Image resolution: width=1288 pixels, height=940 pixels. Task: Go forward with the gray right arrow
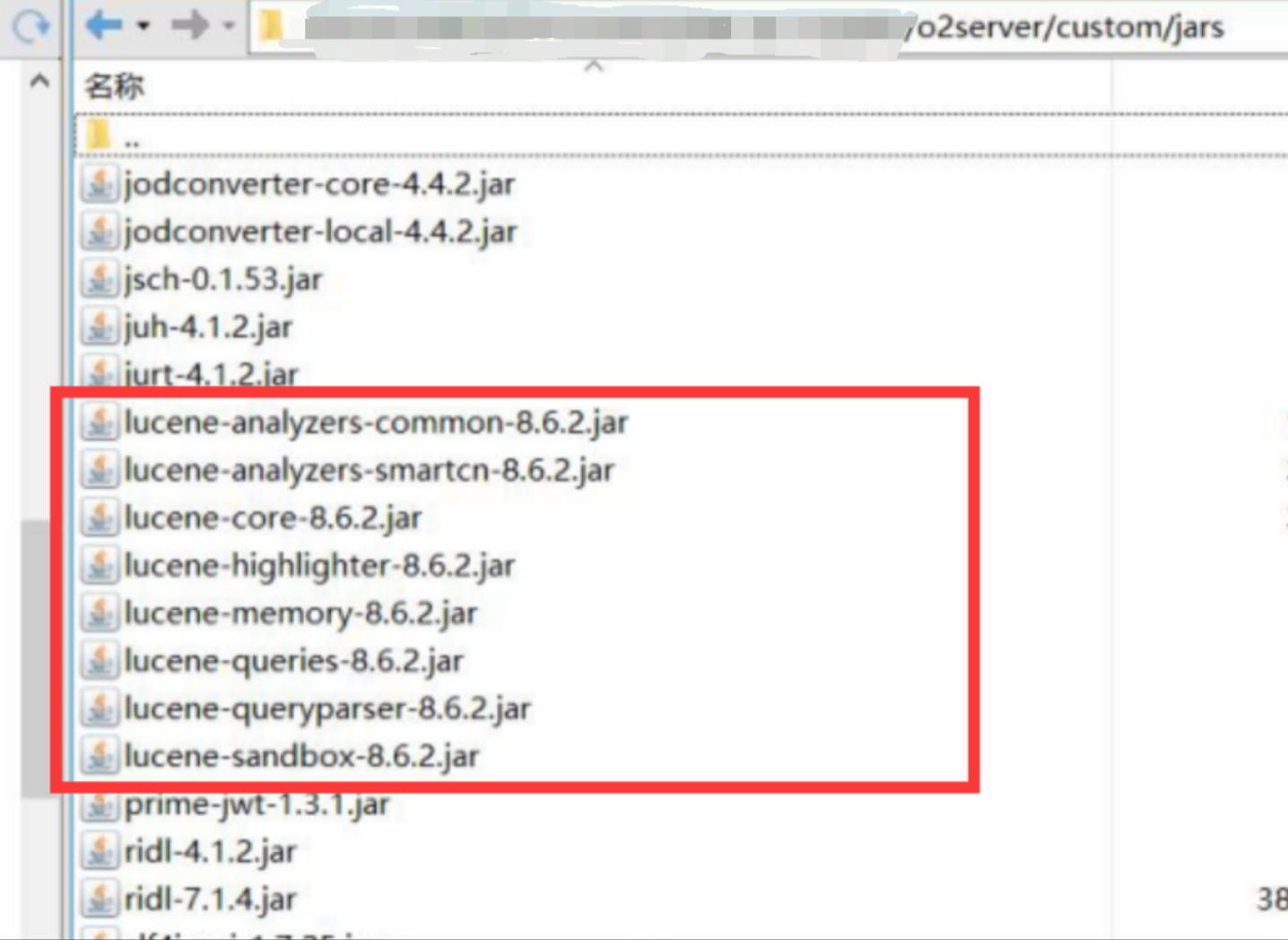189,25
